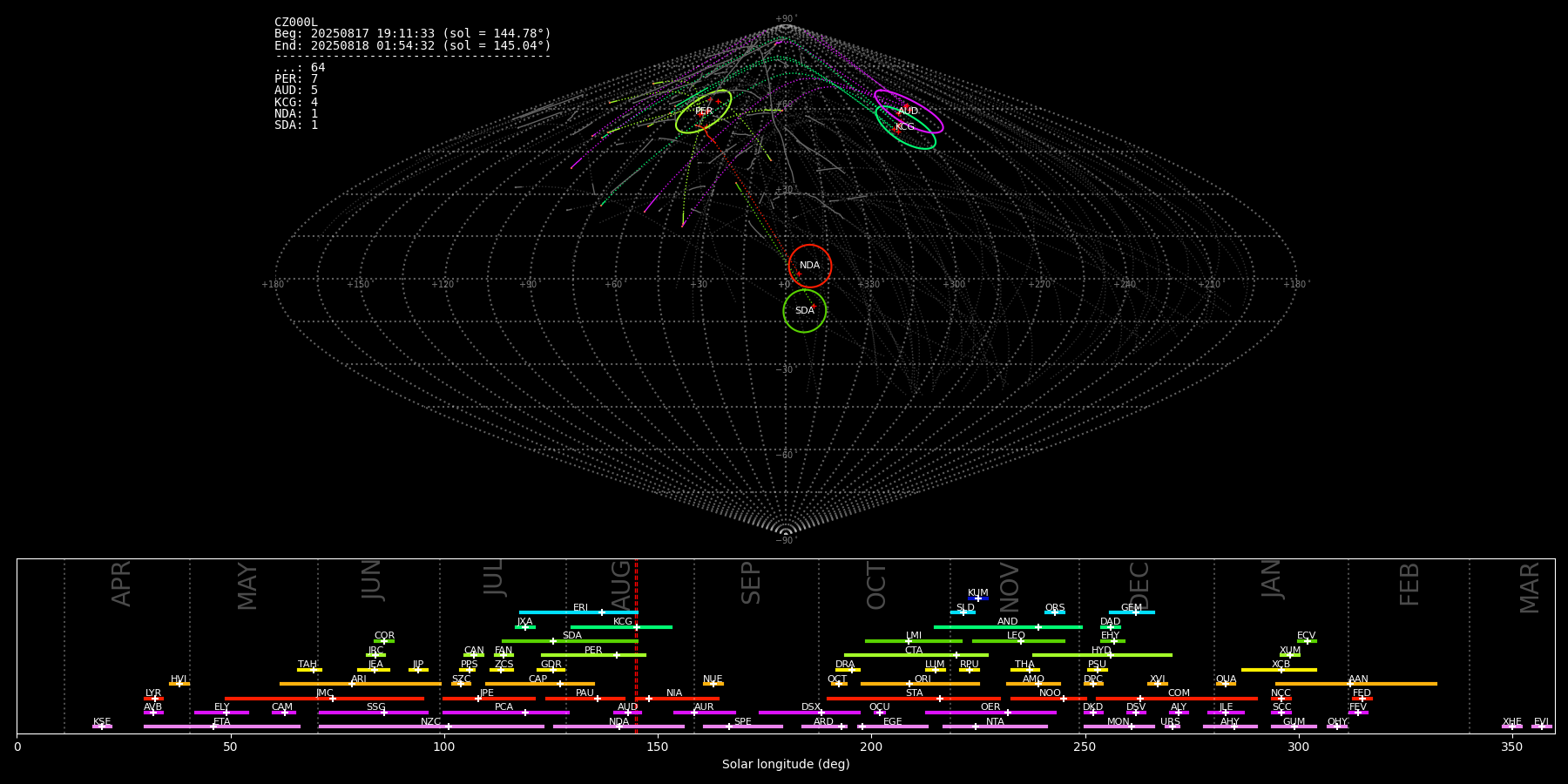The width and height of the screenshot is (1568, 784).
Task: Click the APR month label in the timeline
Action: (121, 584)
